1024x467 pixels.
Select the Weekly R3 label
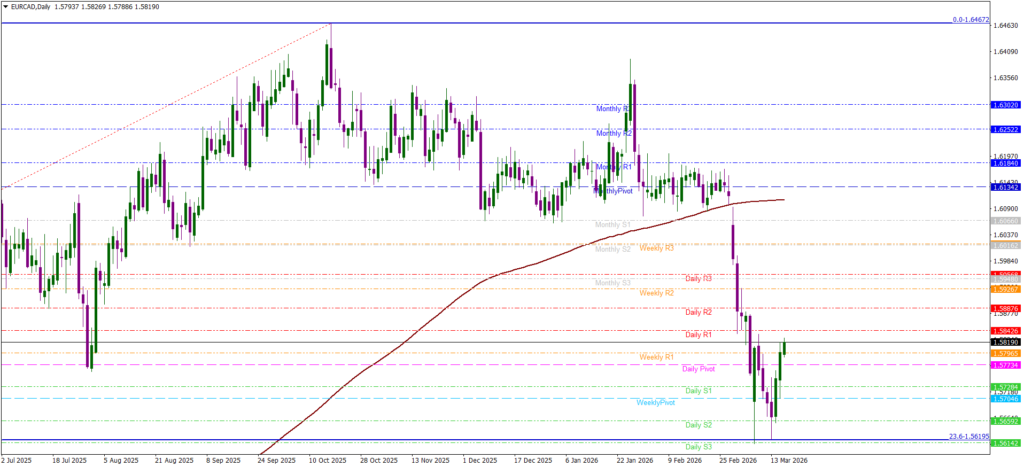(x=657, y=248)
